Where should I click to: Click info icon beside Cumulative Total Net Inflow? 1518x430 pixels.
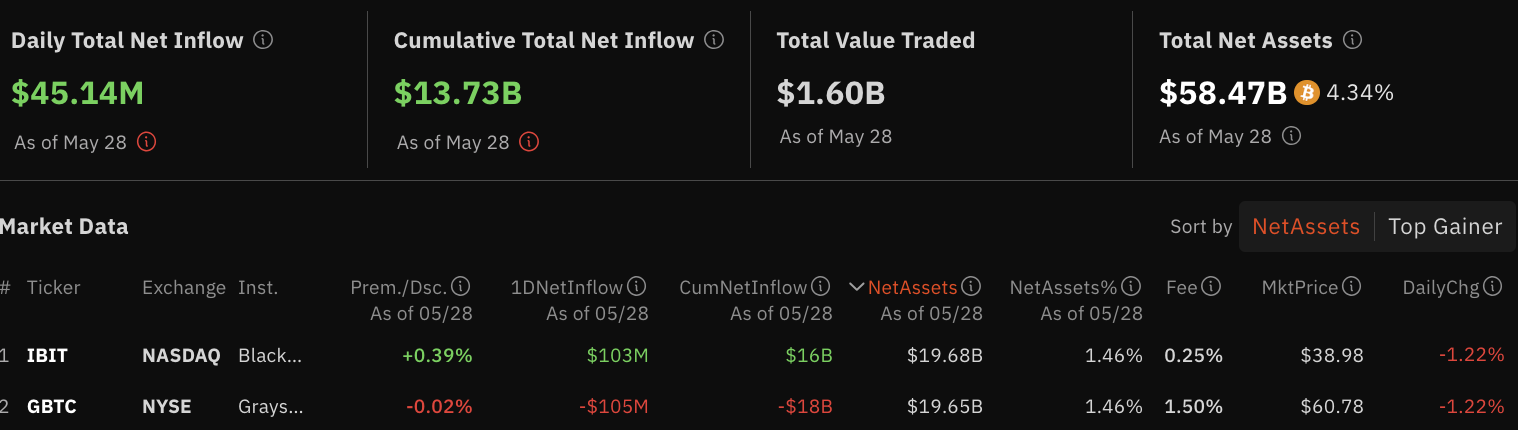(714, 40)
